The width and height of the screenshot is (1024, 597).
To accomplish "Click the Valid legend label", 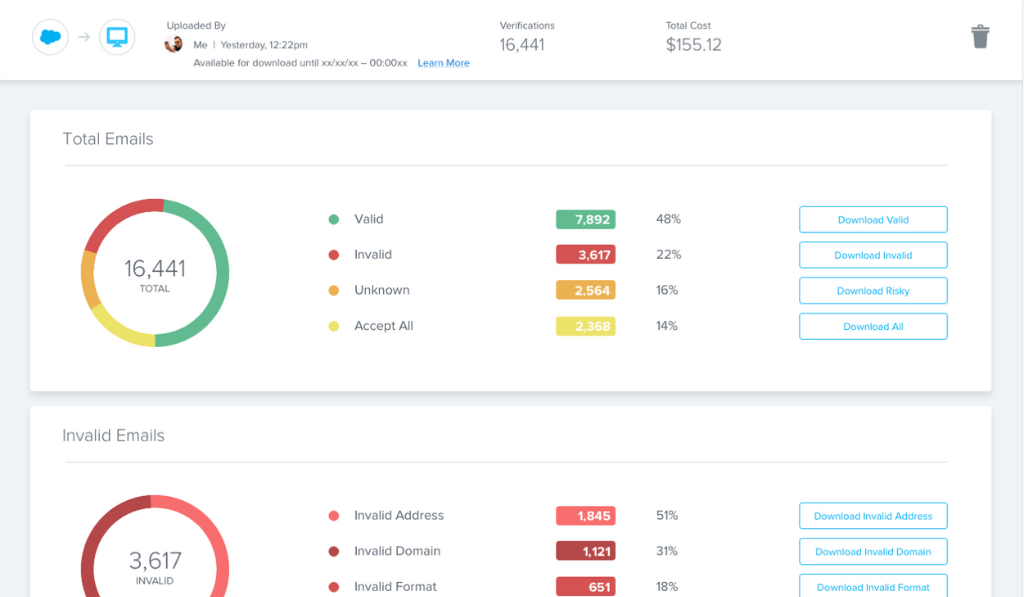I will 369,219.
